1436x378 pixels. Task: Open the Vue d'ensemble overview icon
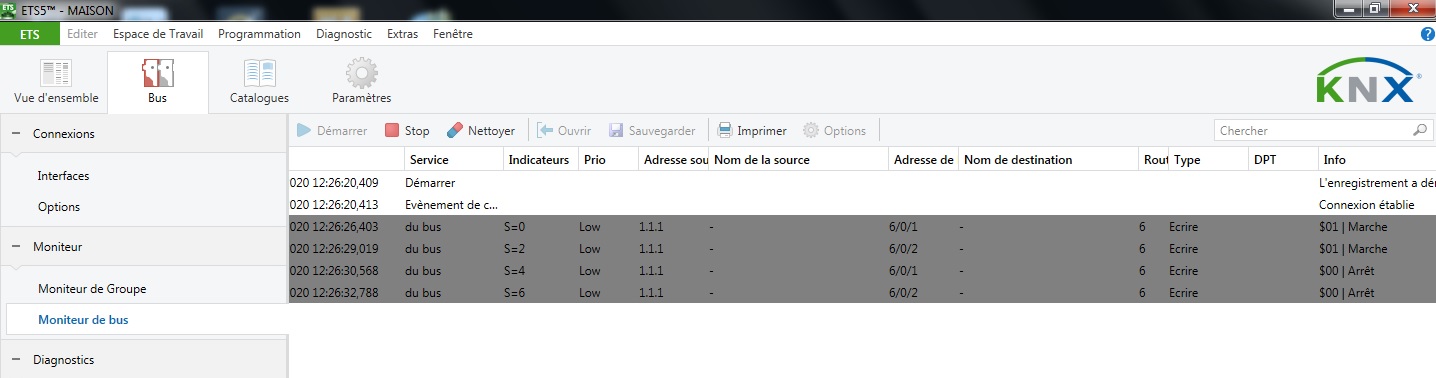click(56, 74)
